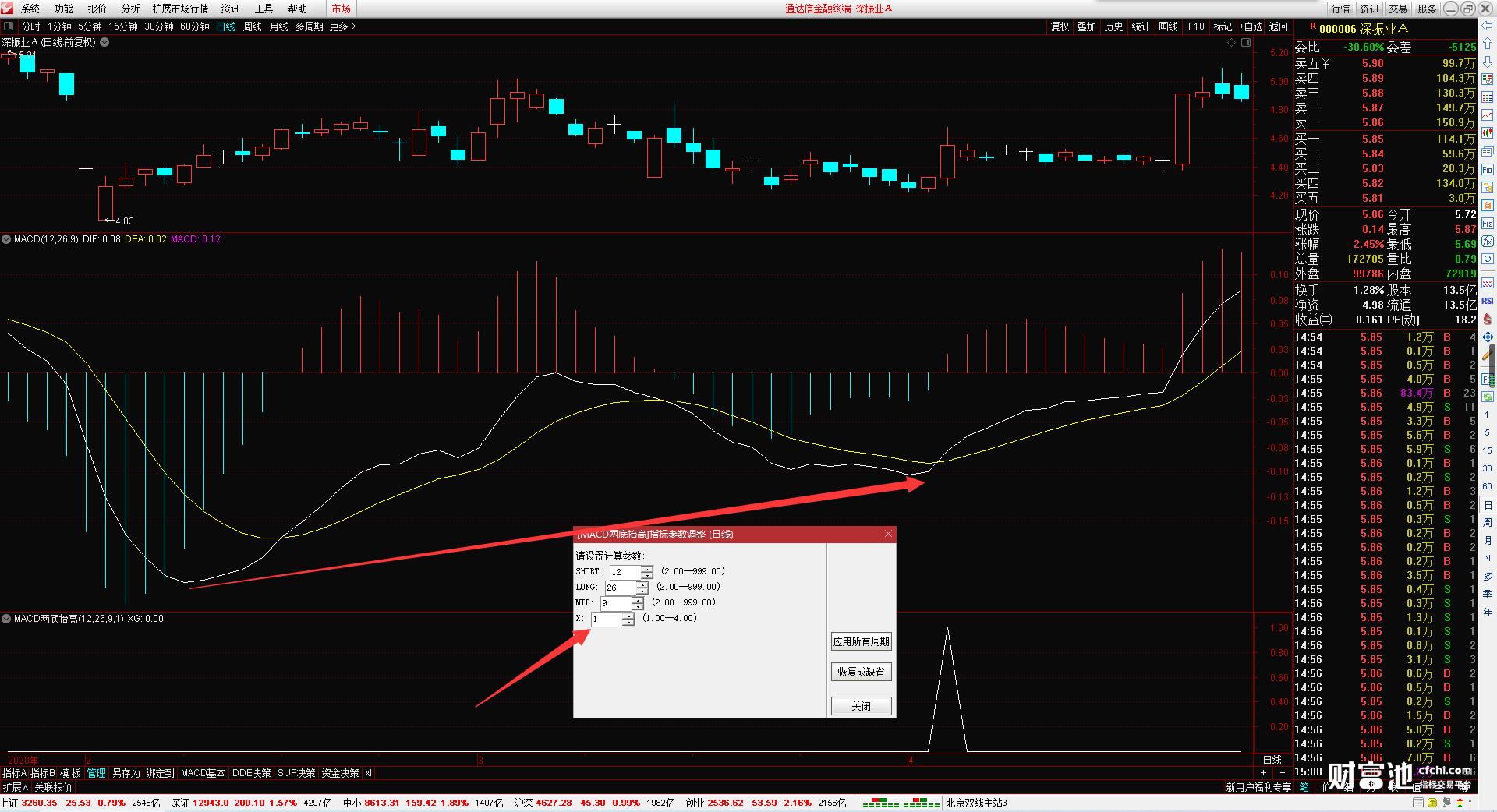Click the up arrow icon in right sidebar

[1488, 44]
